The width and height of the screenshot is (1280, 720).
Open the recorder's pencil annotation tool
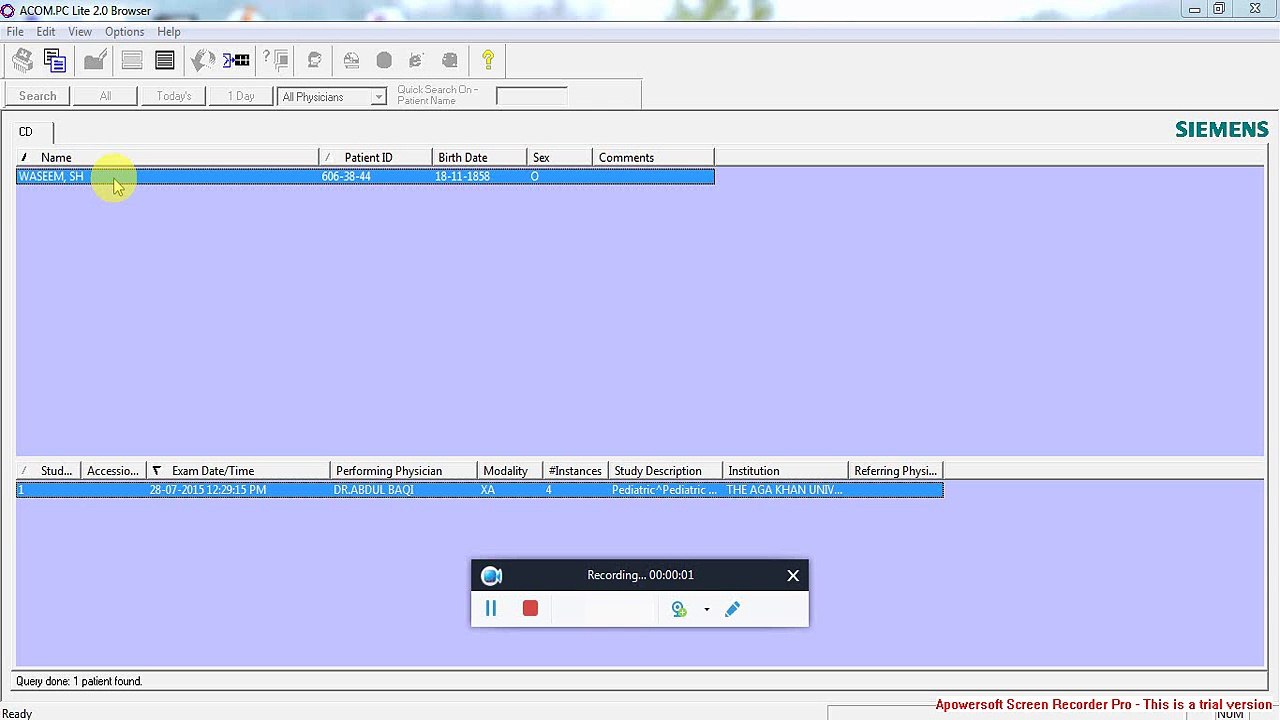pyautogui.click(x=732, y=609)
